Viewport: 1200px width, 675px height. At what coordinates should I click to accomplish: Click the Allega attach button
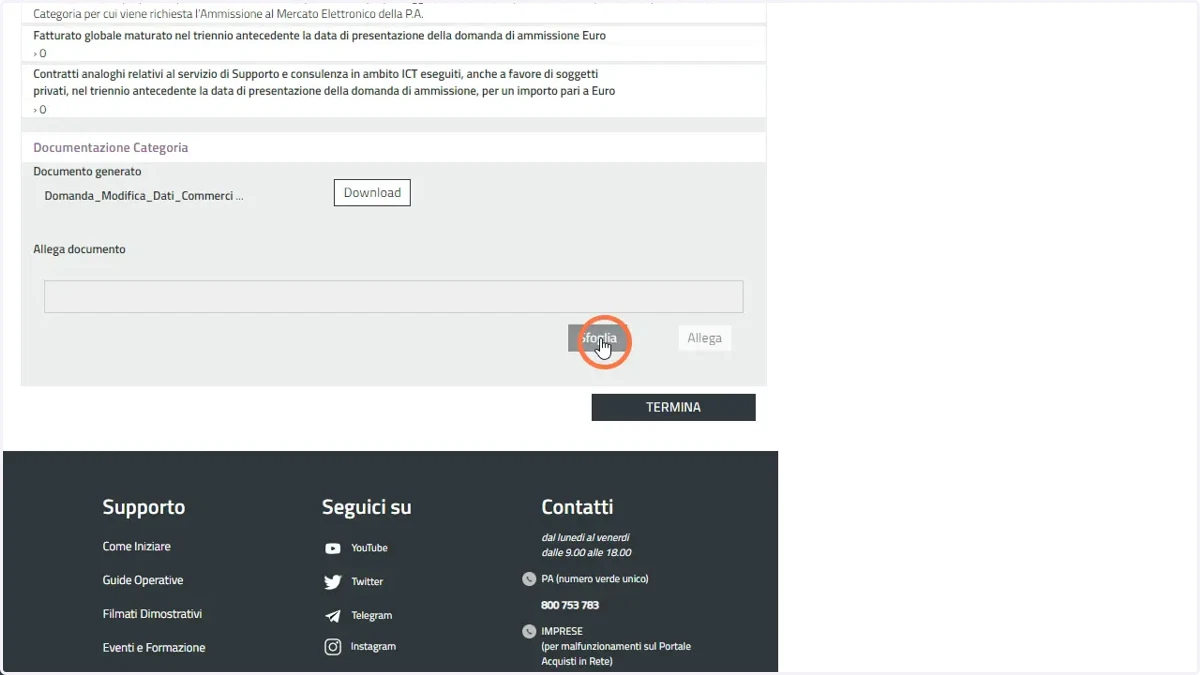(x=704, y=338)
